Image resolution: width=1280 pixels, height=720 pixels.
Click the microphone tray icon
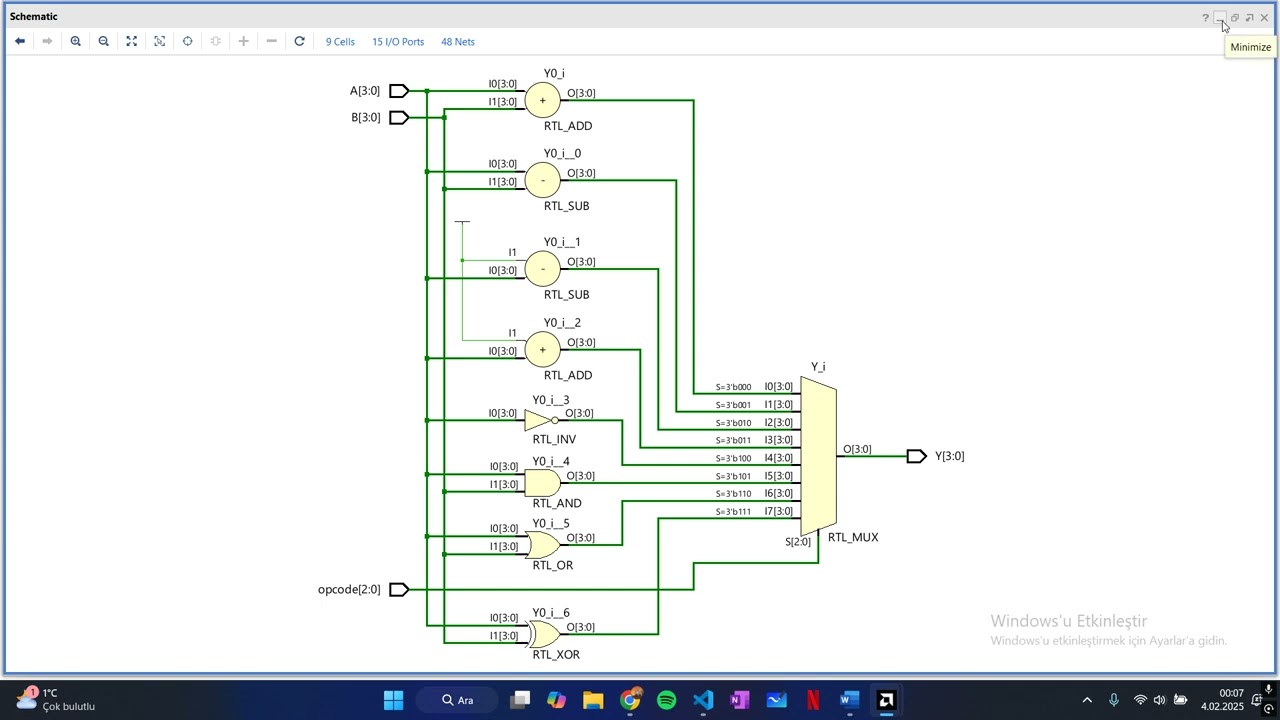pos(1114,700)
